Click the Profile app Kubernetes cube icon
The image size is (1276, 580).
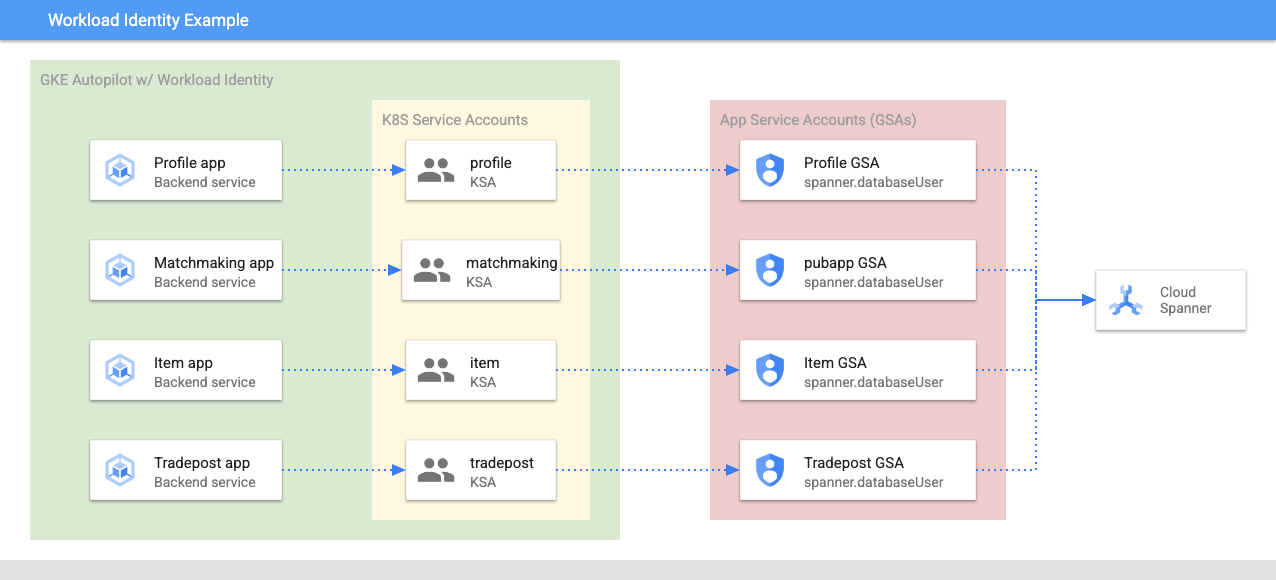[120, 170]
